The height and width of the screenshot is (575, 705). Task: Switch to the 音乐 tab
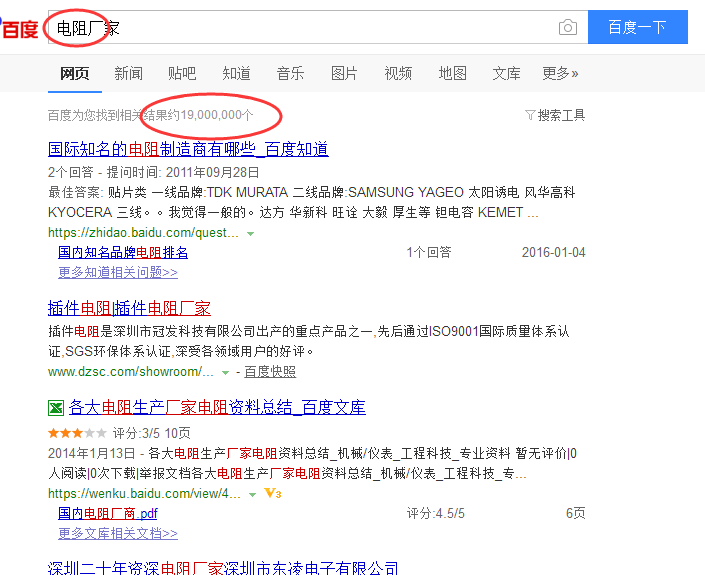tap(290, 73)
